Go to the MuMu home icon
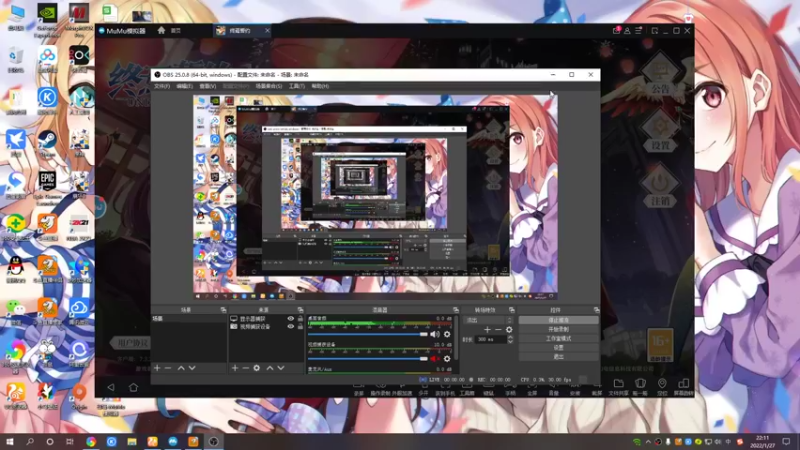This screenshot has height=450, width=800. [x=161, y=31]
